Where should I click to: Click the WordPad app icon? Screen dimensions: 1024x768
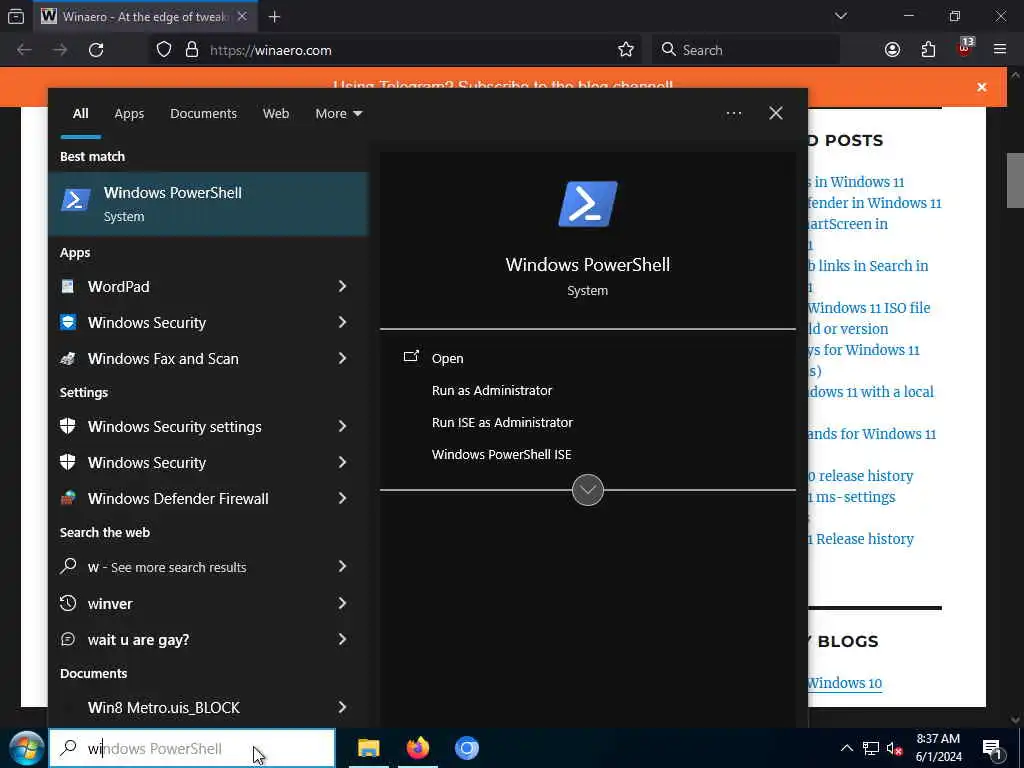(68, 286)
